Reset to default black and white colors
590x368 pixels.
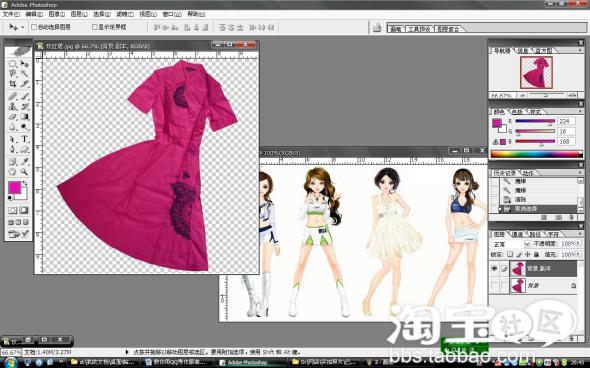pyautogui.click(x=10, y=197)
